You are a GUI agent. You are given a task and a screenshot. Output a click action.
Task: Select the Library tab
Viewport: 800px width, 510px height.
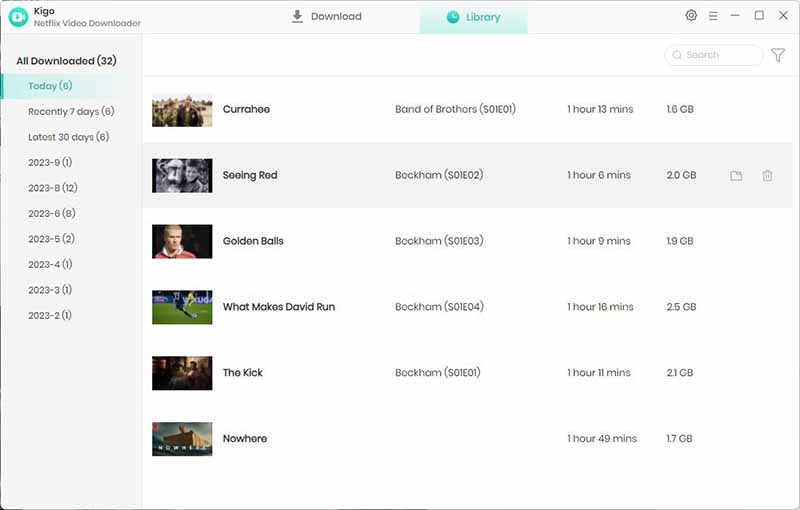point(473,18)
